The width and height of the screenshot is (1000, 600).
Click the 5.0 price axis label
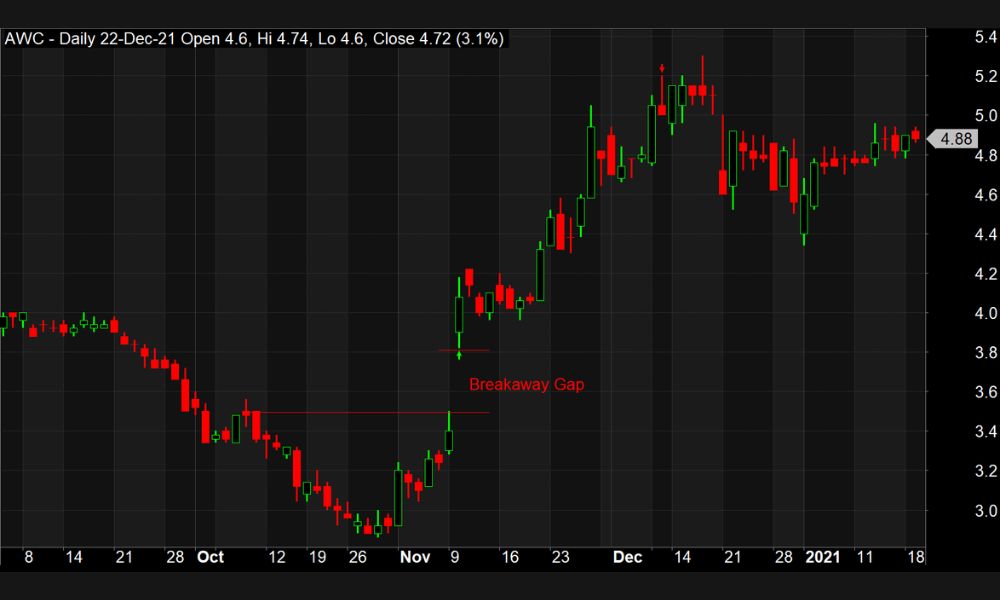tap(958, 115)
